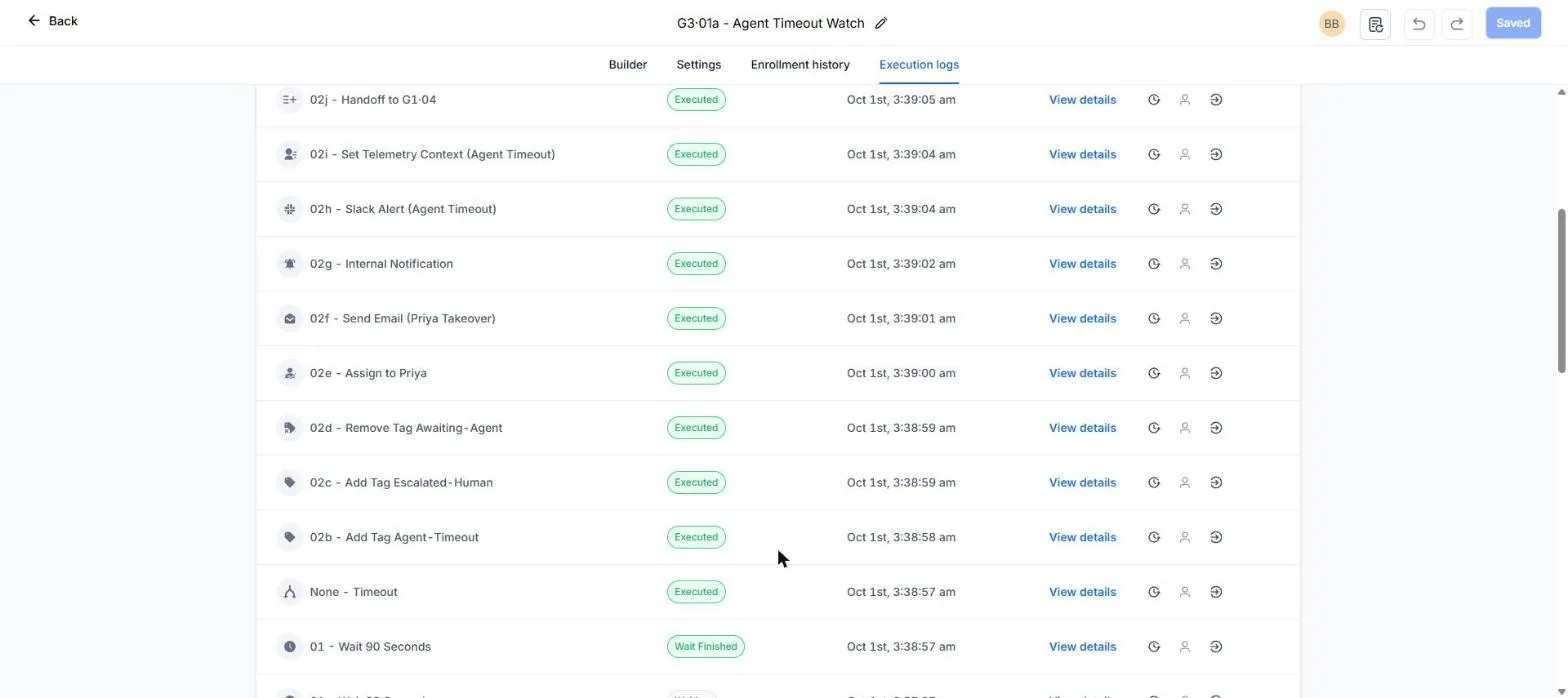
Task: View details for 02b Add Tag Agent-Timeout
Action: tap(1082, 537)
